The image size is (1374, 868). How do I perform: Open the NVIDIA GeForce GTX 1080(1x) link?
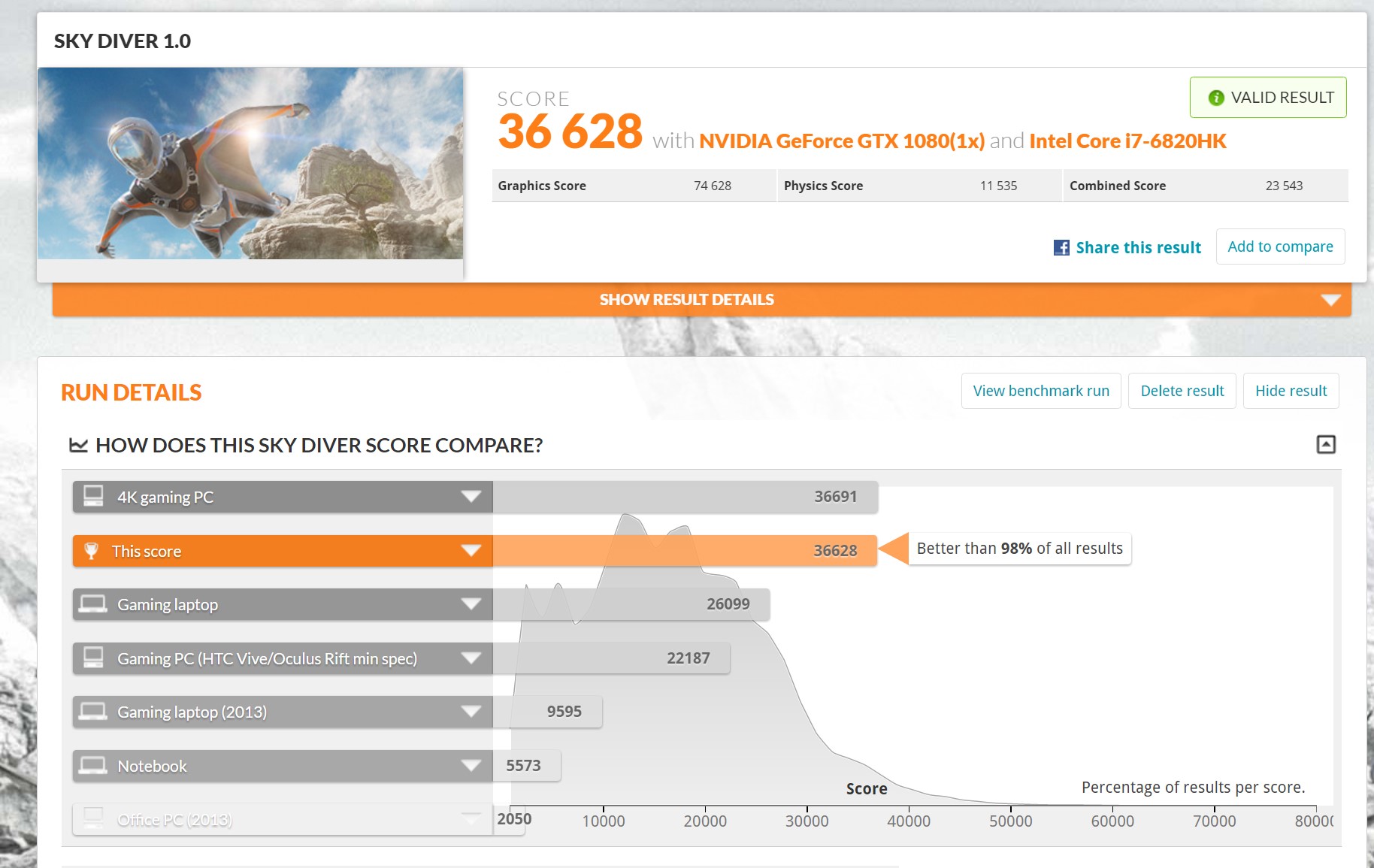[x=842, y=141]
